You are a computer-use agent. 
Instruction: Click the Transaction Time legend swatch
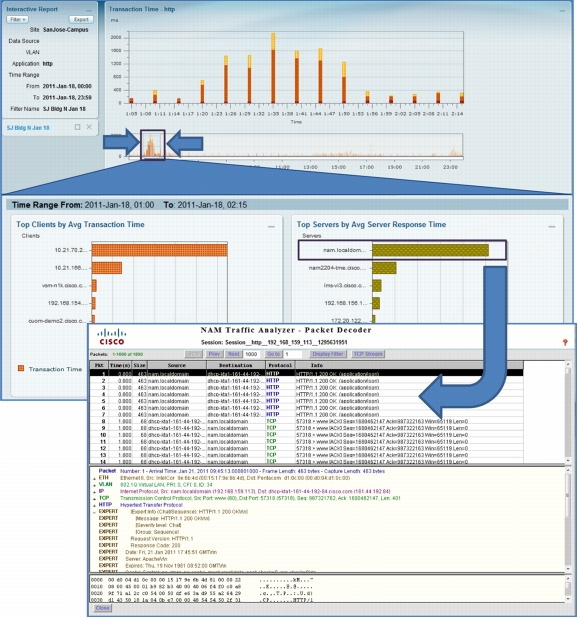click(21, 368)
